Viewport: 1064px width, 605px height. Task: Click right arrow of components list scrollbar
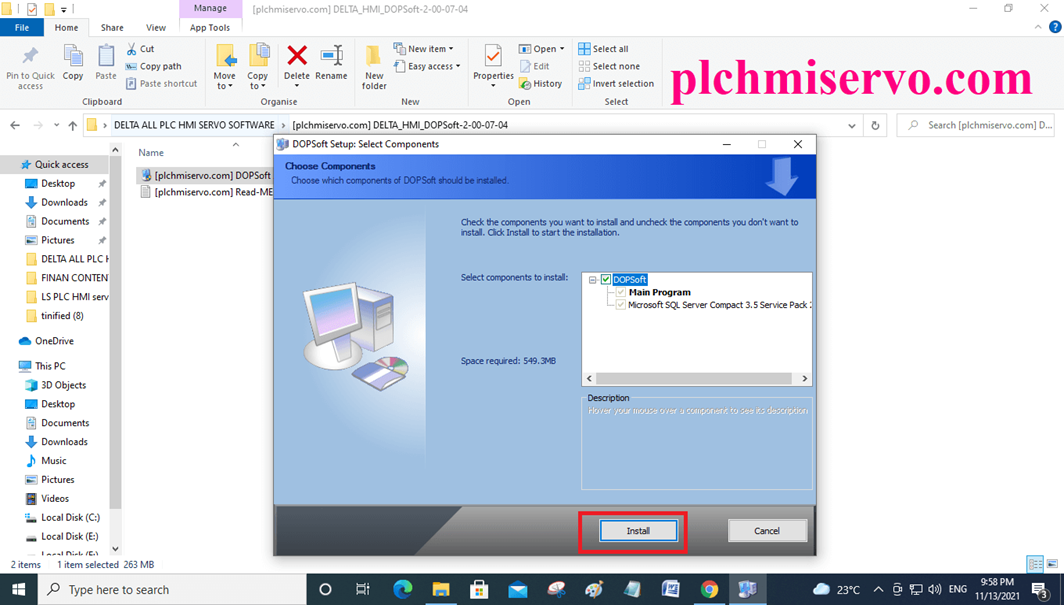click(x=805, y=378)
